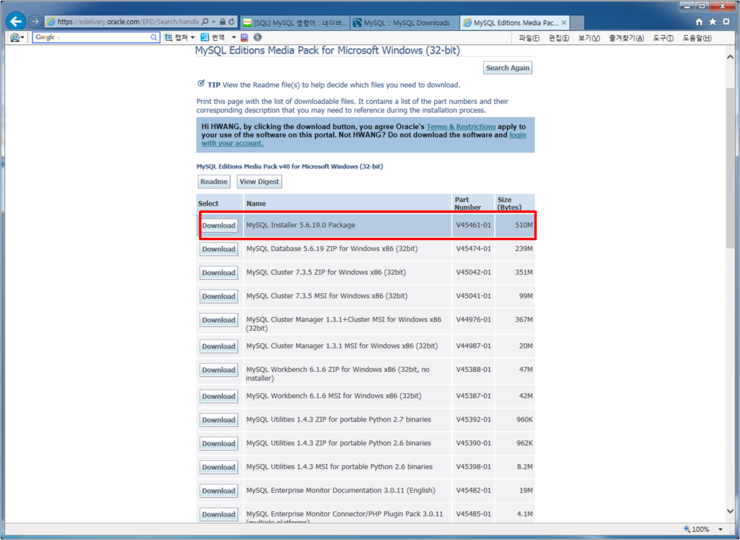Download MySQL Cluster Manager 1.3.1 MSI
Viewport: 740px width, 540px height.
[x=219, y=346]
